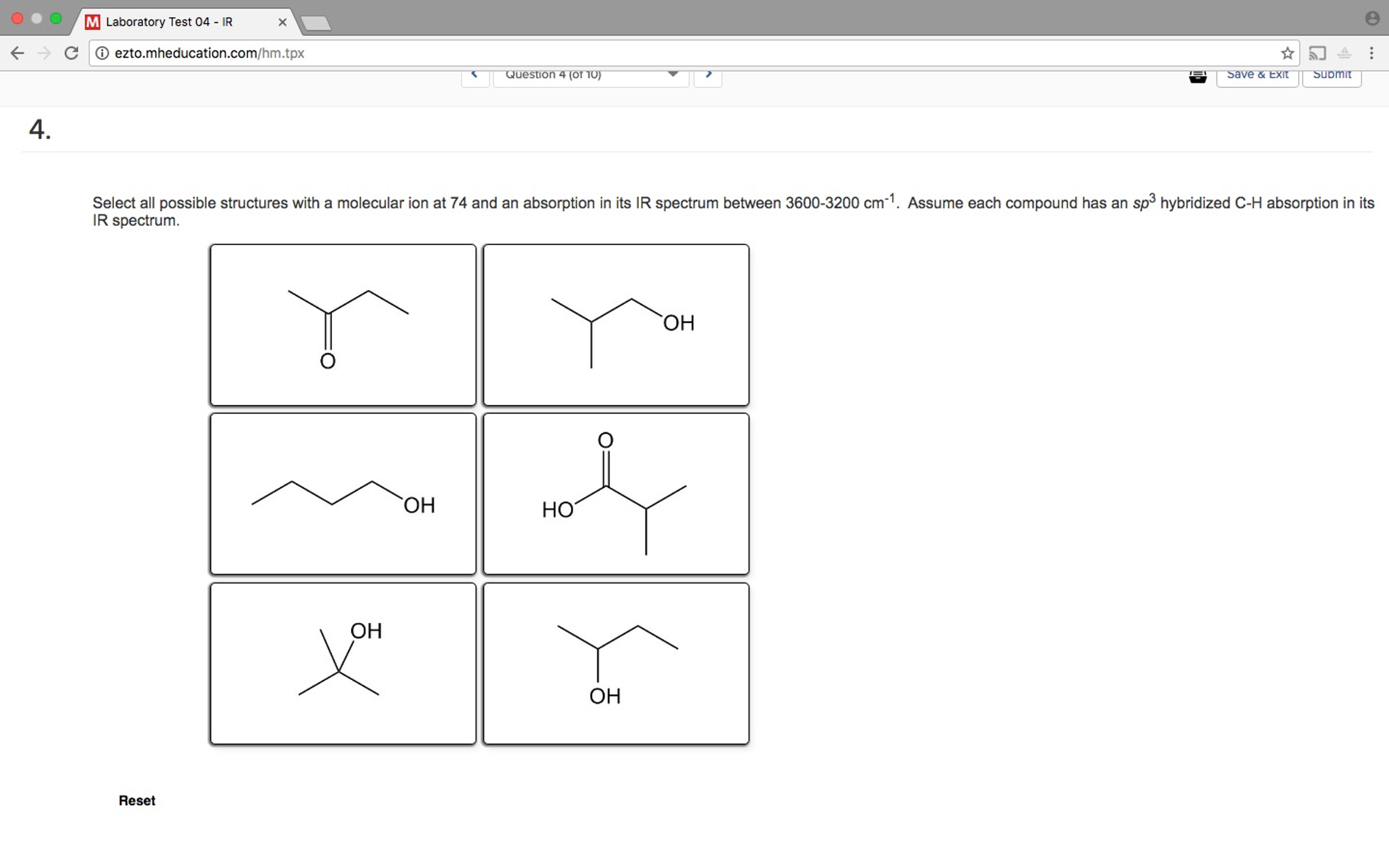Image resolution: width=1389 pixels, height=868 pixels.
Task: Click the browser back arrow
Action: (16, 53)
